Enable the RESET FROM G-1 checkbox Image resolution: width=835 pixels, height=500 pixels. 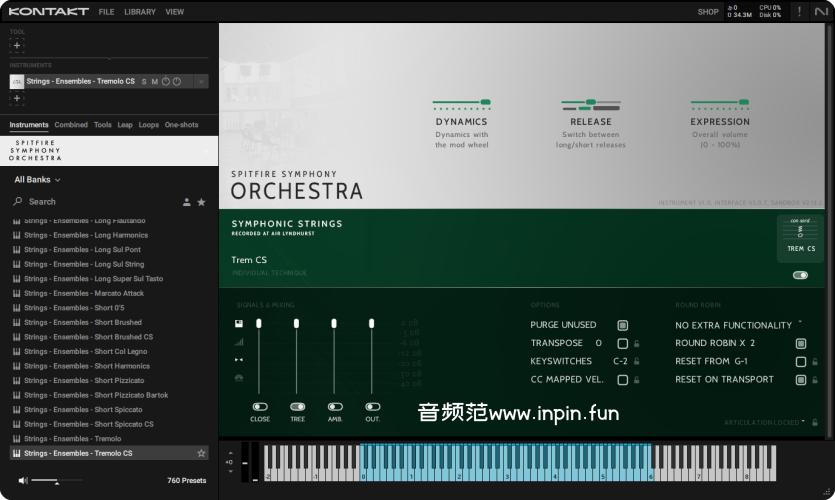pyautogui.click(x=800, y=362)
